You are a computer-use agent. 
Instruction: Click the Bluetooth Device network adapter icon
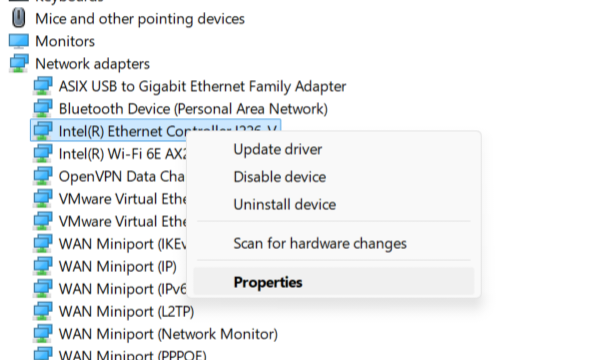(x=43, y=108)
